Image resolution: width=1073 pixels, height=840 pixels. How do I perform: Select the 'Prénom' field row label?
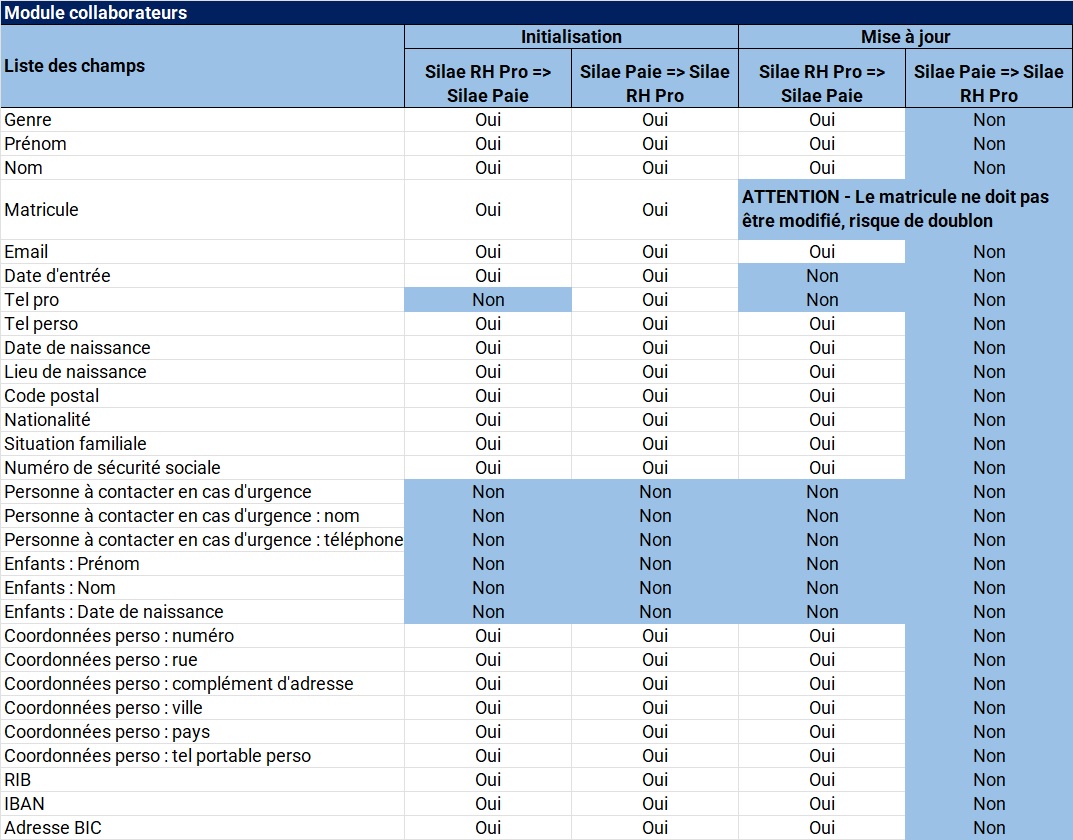[36, 144]
